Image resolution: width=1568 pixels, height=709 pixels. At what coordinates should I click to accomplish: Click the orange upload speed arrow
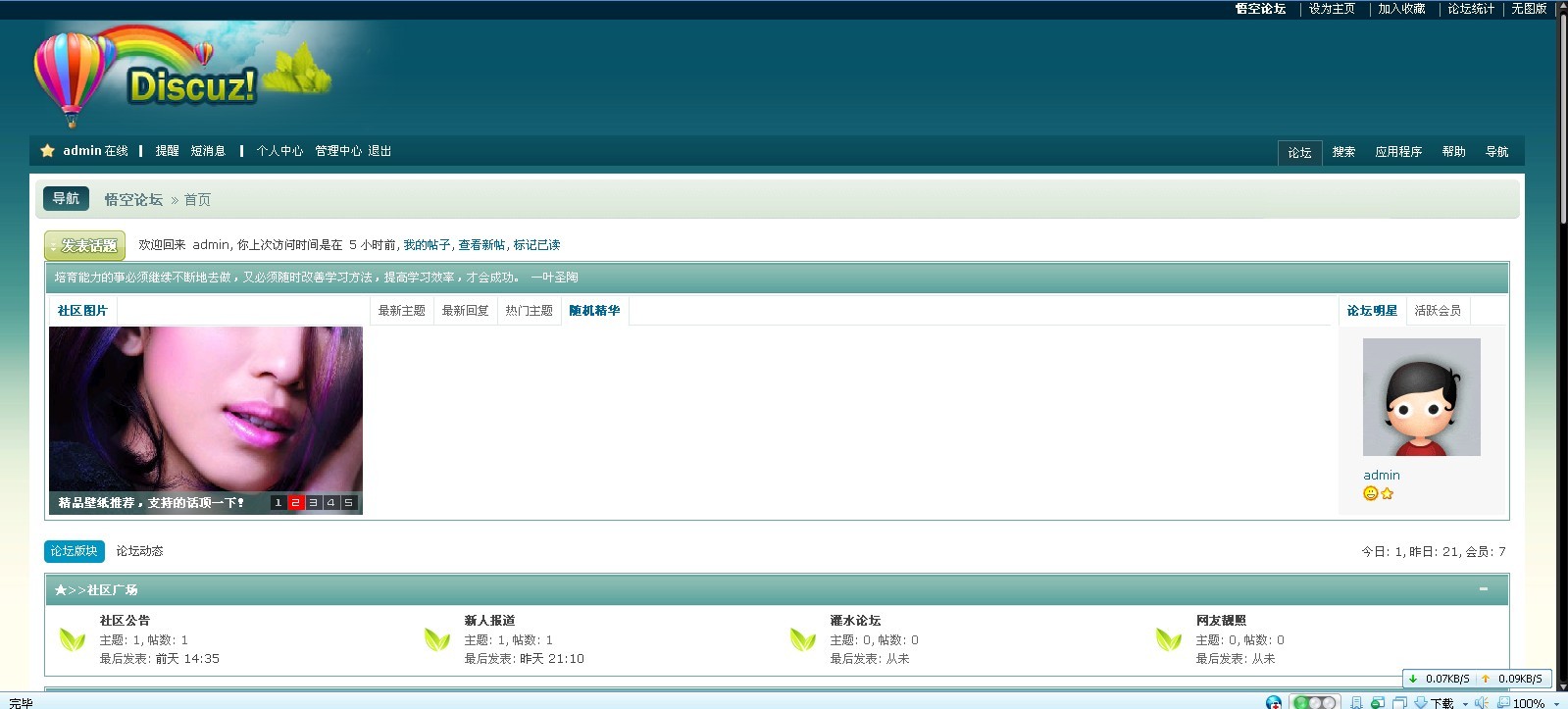1486,679
